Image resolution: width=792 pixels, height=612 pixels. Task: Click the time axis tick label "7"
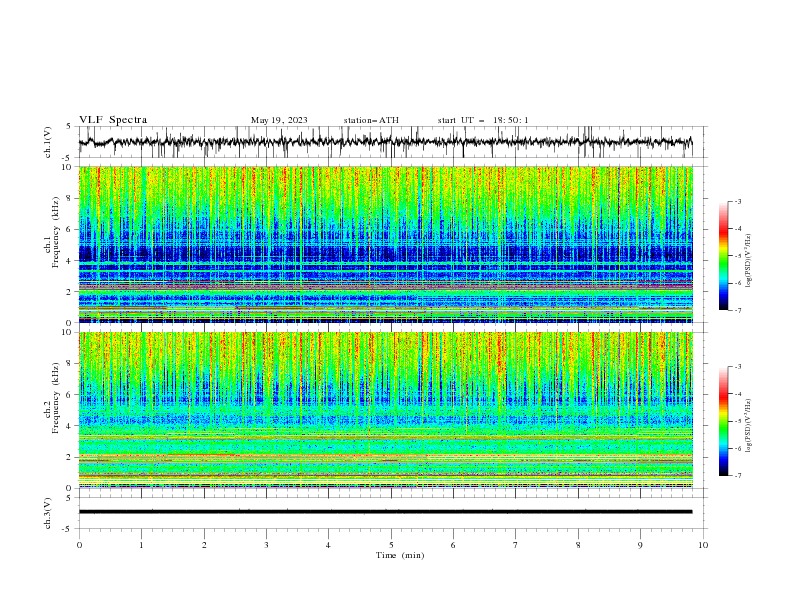click(x=516, y=545)
